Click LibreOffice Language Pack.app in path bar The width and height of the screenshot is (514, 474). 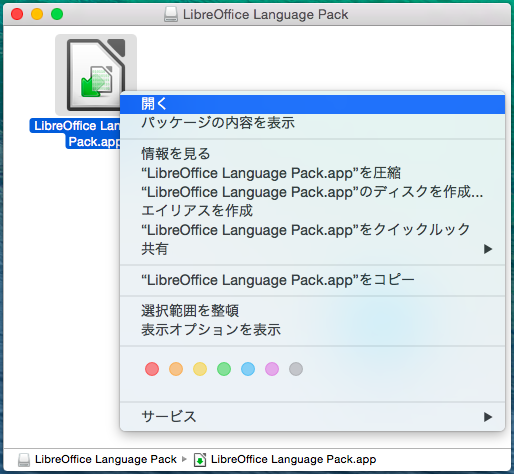point(294,460)
